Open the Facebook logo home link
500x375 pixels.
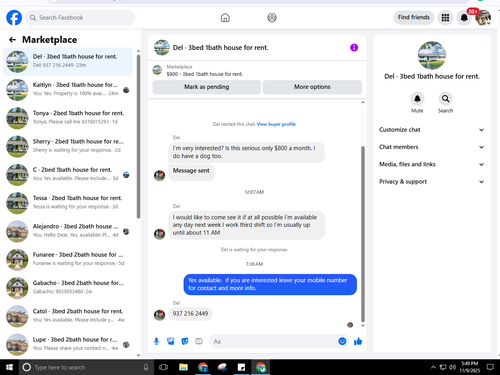pos(14,18)
